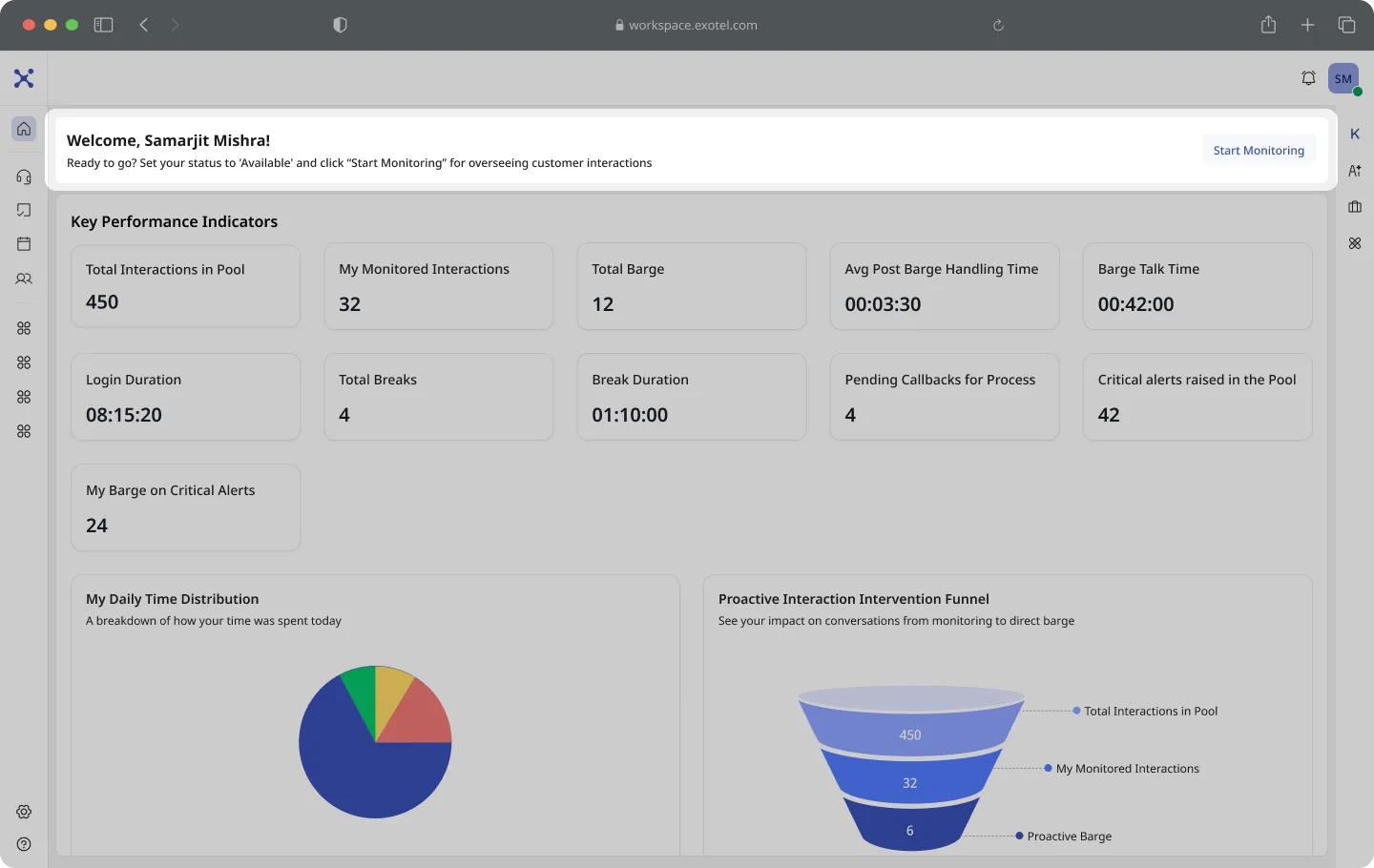Image resolution: width=1374 pixels, height=868 pixels.
Task: Open a new tab with plus icon
Action: (x=1307, y=25)
